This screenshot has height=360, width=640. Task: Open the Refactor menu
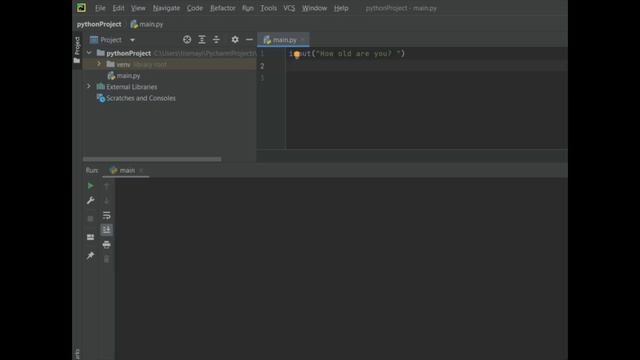222,8
